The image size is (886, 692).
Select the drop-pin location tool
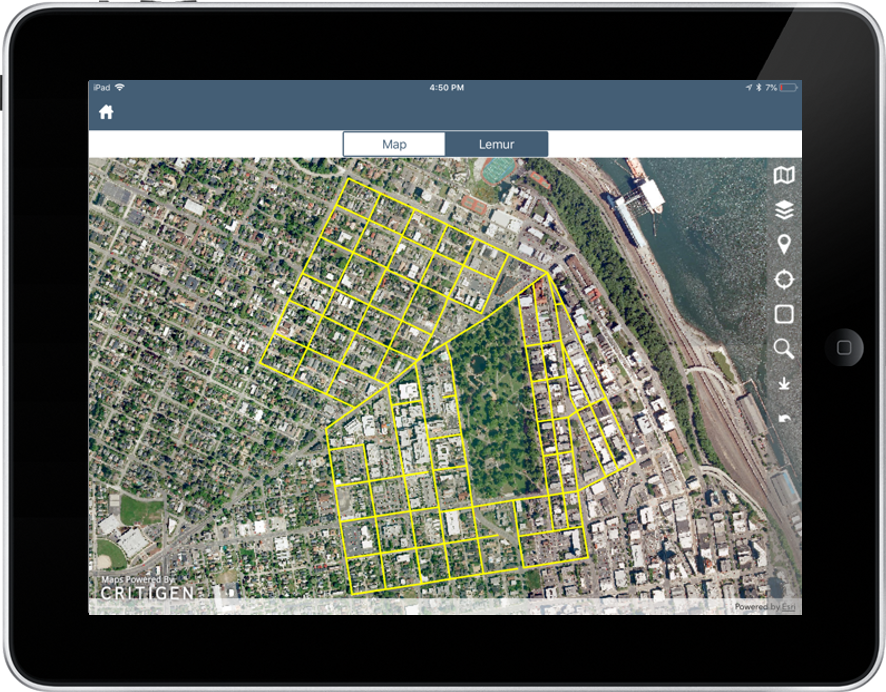785,243
